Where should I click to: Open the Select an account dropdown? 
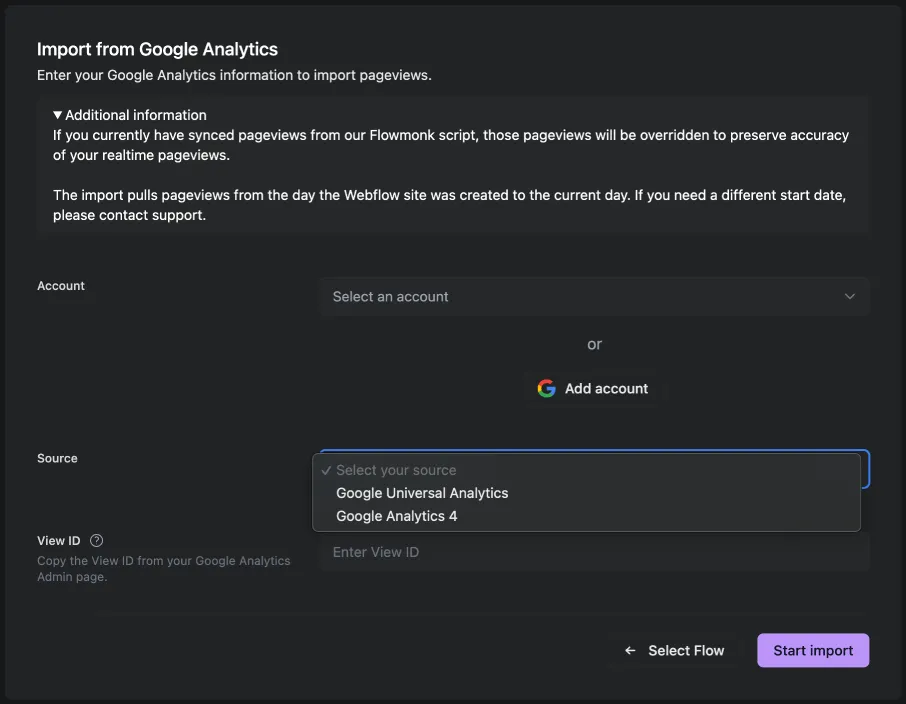point(594,297)
